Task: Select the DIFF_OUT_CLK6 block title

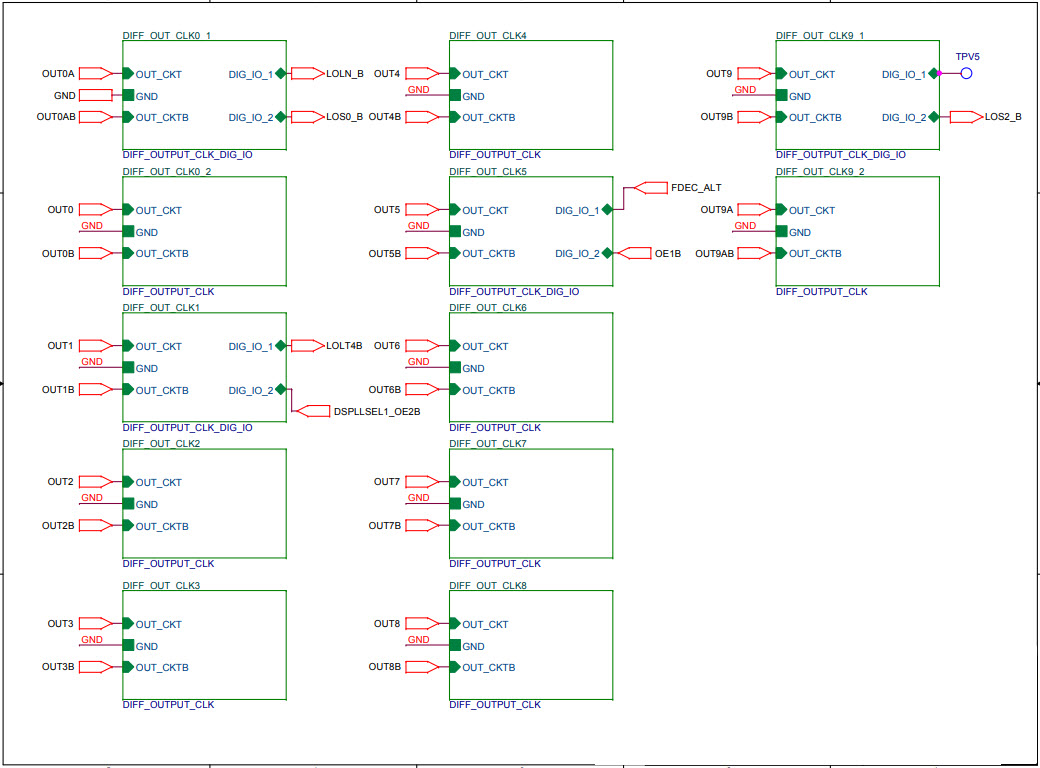Action: tap(488, 307)
